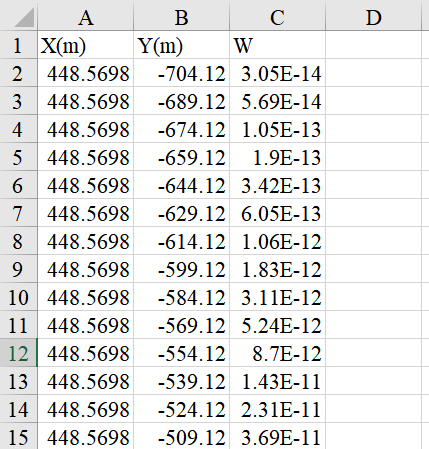Screen dimensions: 429x449
Task: Select cell with value -599.12
Action: [x=182, y=269]
